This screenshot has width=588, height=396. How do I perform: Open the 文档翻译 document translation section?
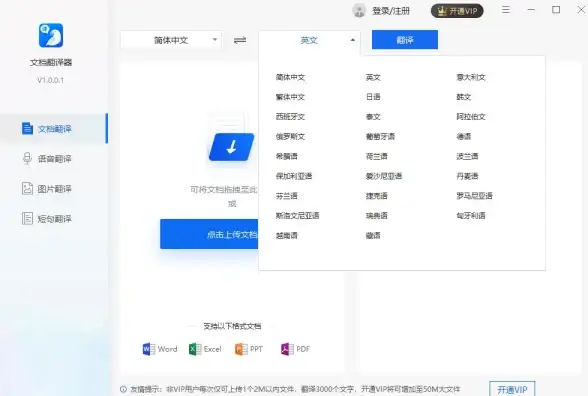click(54, 129)
